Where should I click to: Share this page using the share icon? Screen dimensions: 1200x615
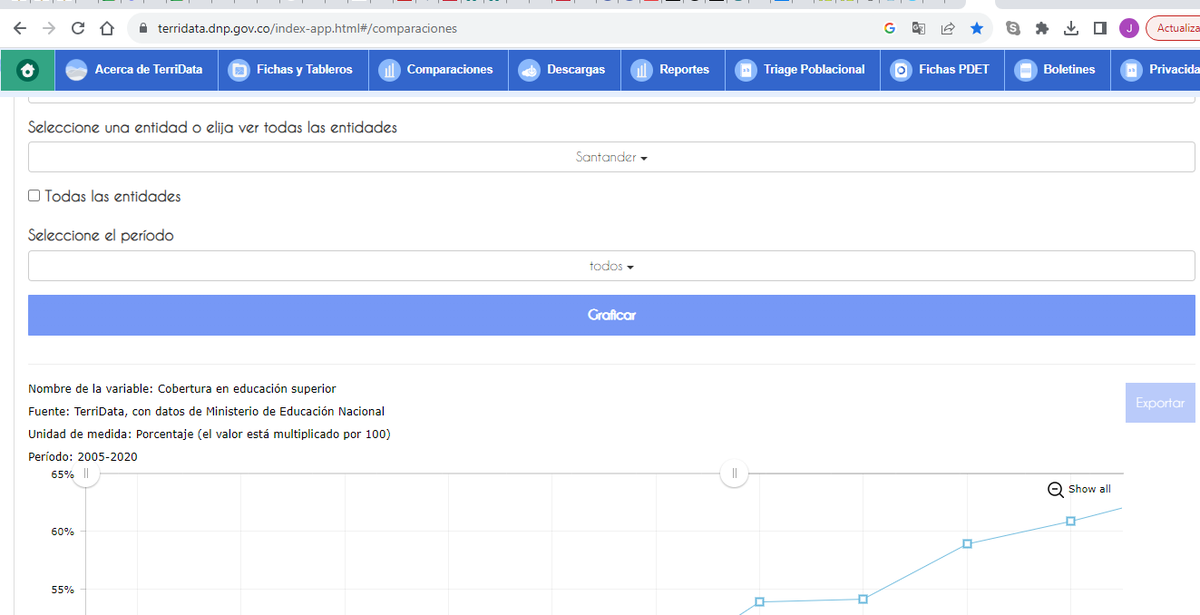pyautogui.click(x=947, y=28)
